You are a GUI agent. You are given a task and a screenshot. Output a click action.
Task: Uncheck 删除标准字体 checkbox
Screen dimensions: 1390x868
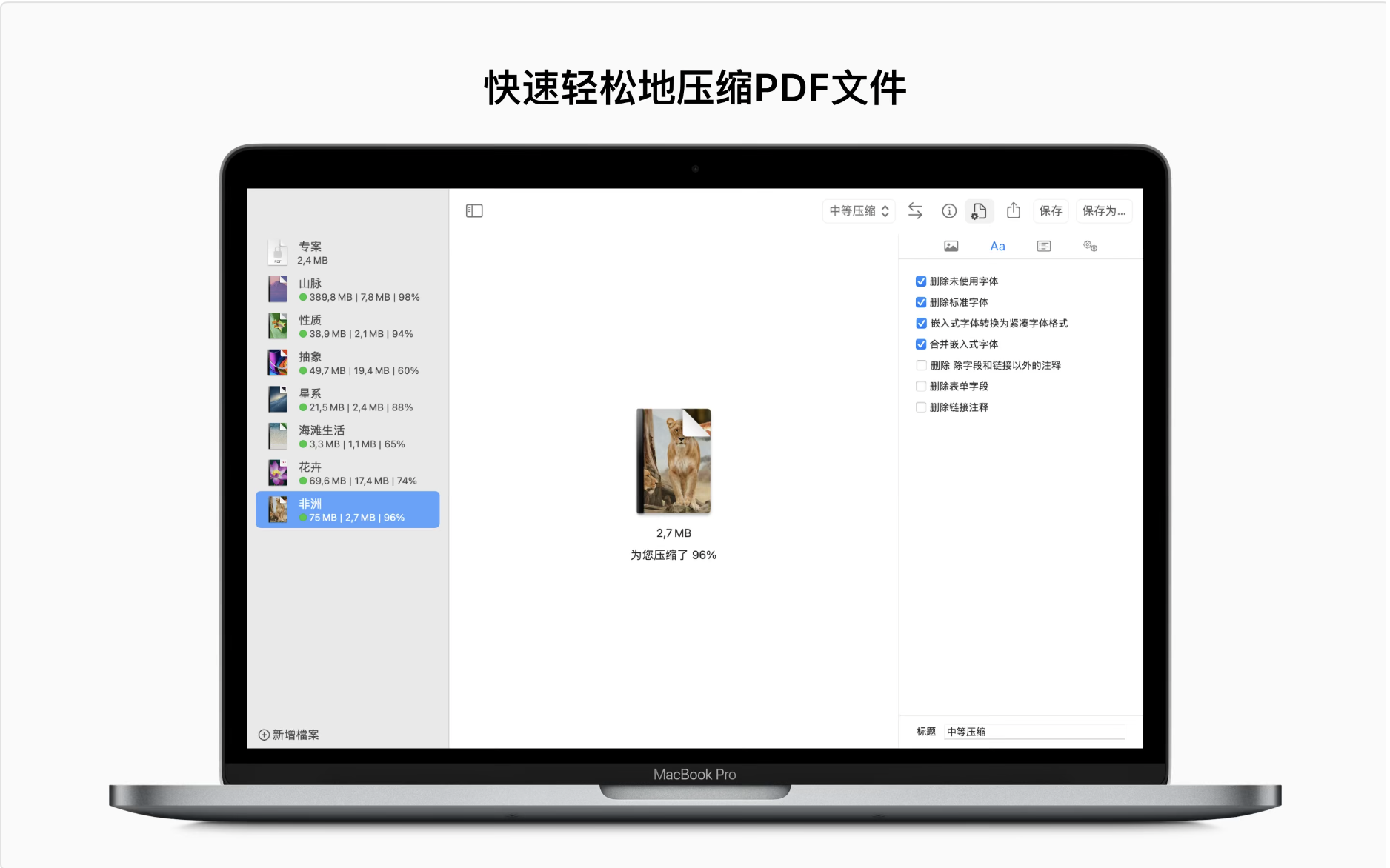click(x=921, y=302)
